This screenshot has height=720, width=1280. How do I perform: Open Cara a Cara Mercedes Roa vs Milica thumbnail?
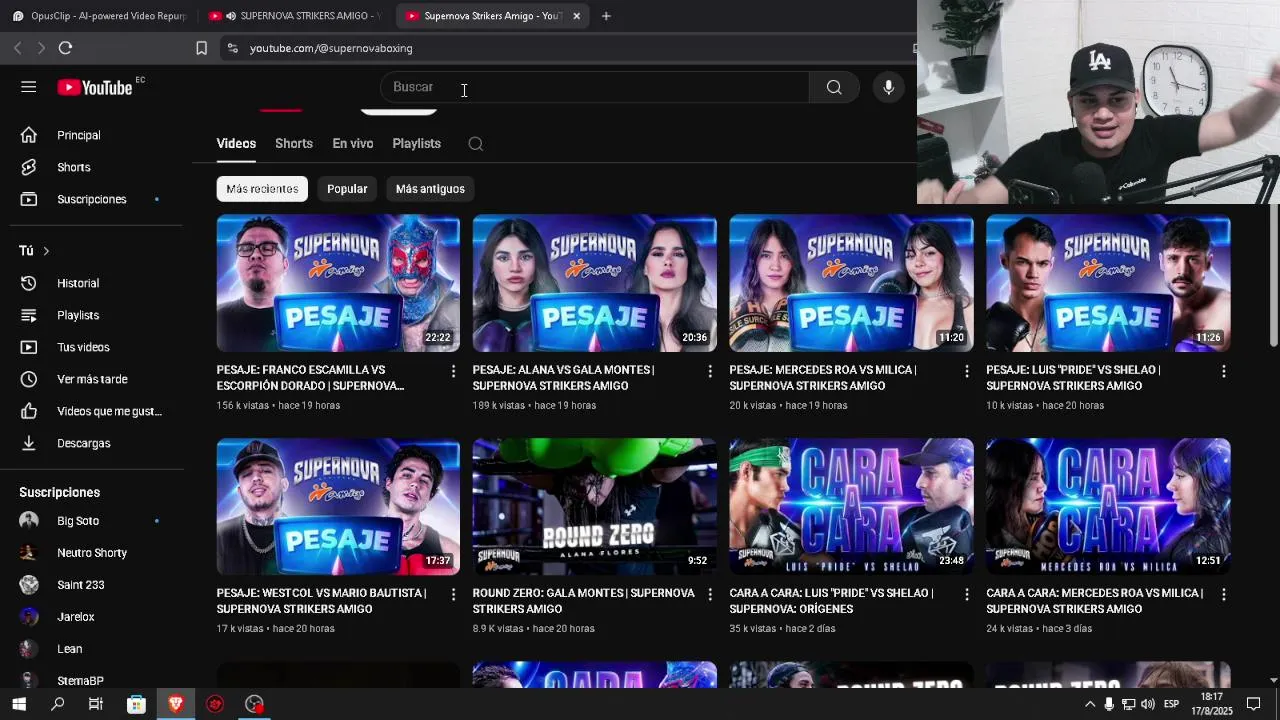coord(1108,506)
